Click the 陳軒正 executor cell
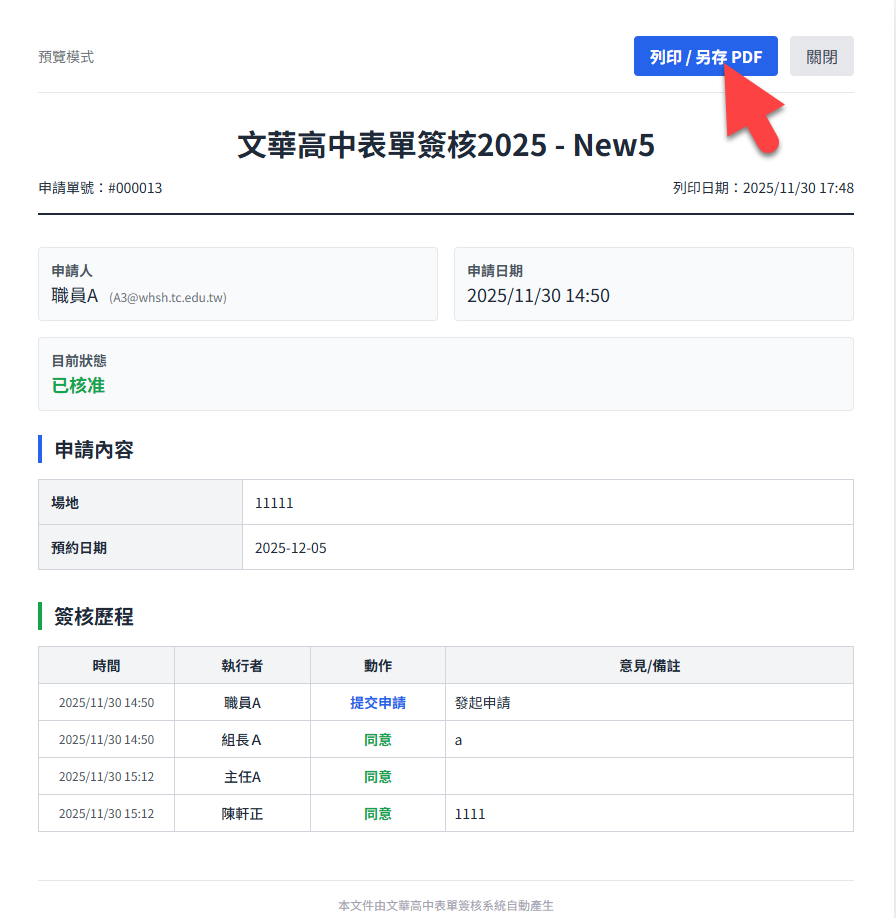The height and width of the screenshot is (918, 896). (241, 814)
